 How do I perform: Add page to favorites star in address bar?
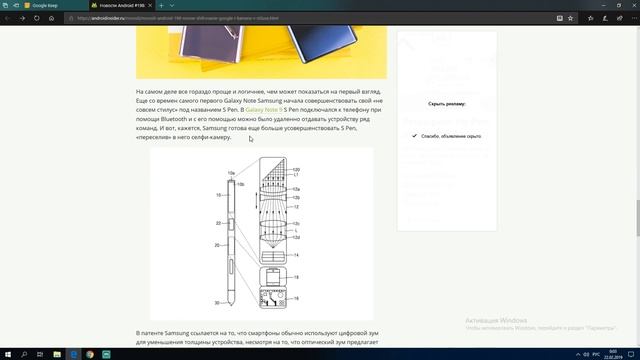[571, 18]
